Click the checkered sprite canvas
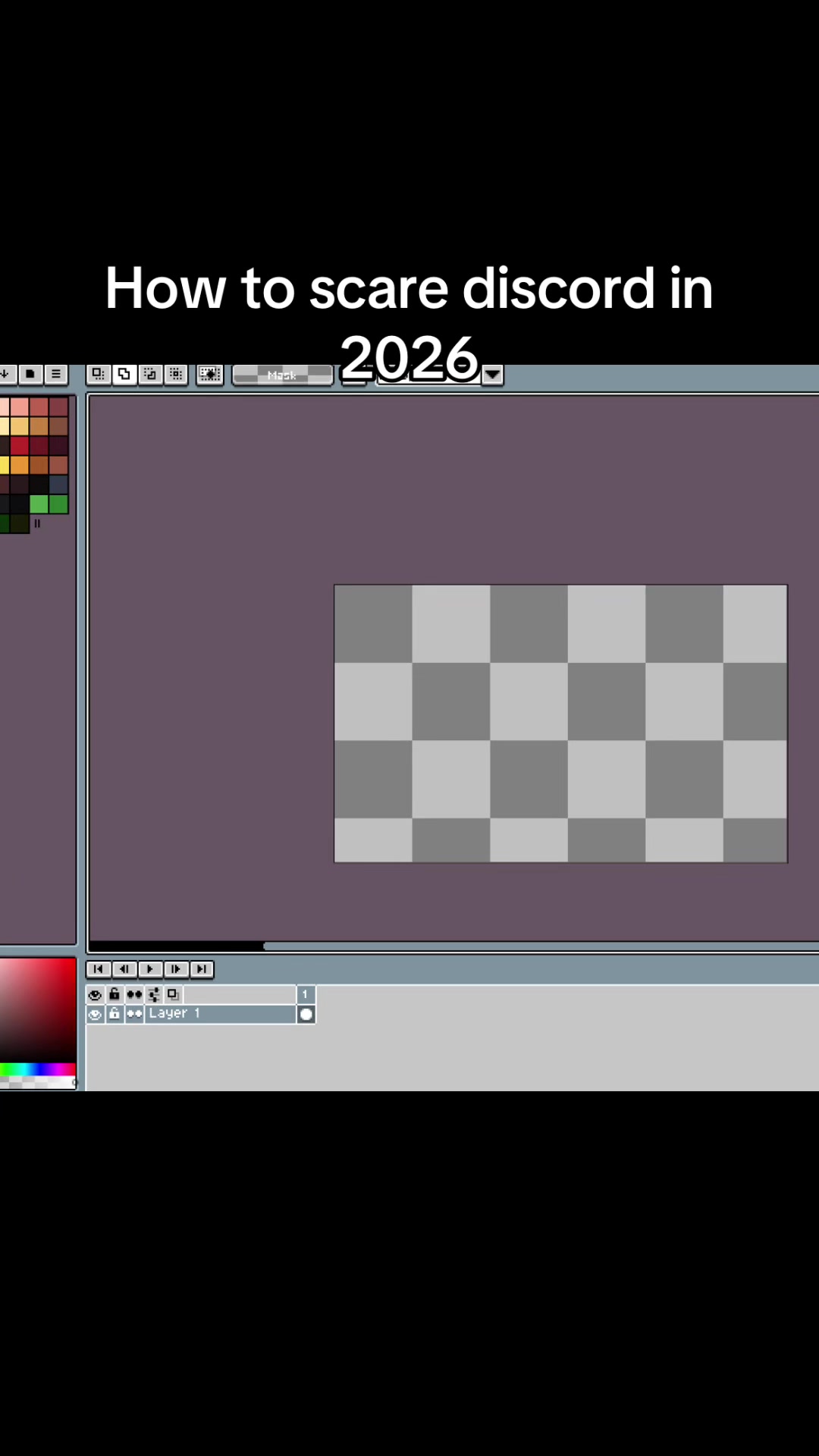This screenshot has width=819, height=1456. (561, 723)
